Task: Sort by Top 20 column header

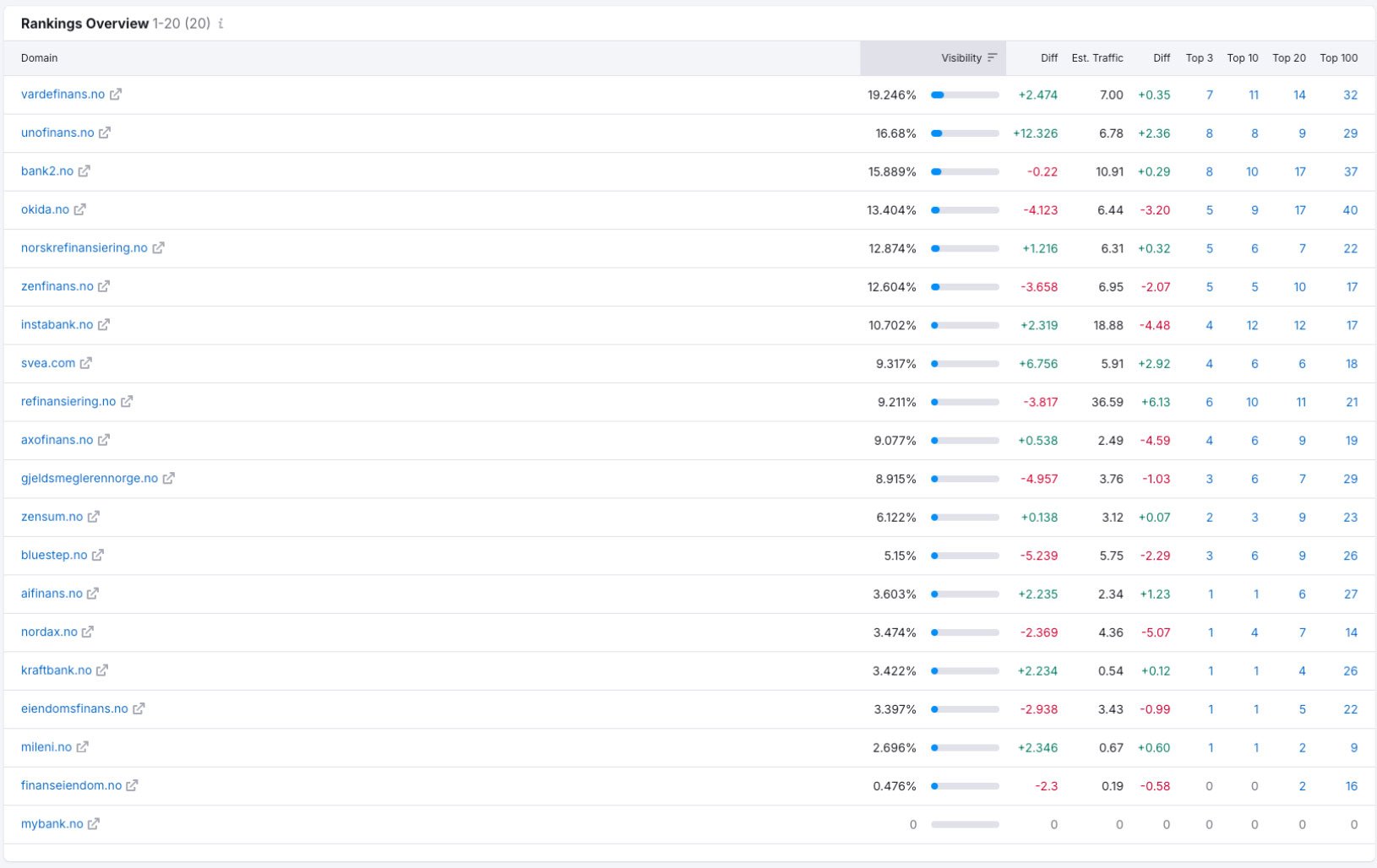Action: pyautogui.click(x=1289, y=58)
